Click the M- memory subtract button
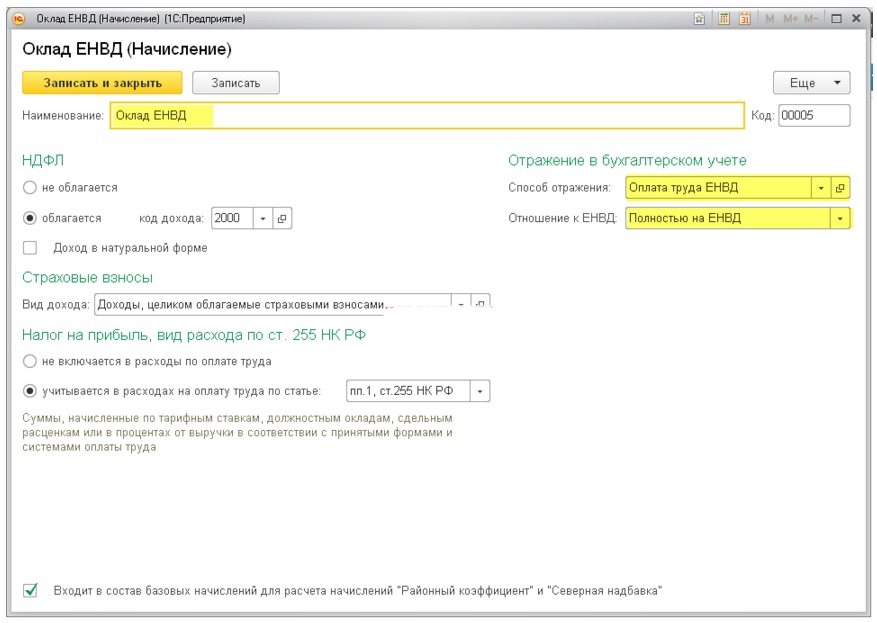This screenshot has height=623, width=877. 810,18
